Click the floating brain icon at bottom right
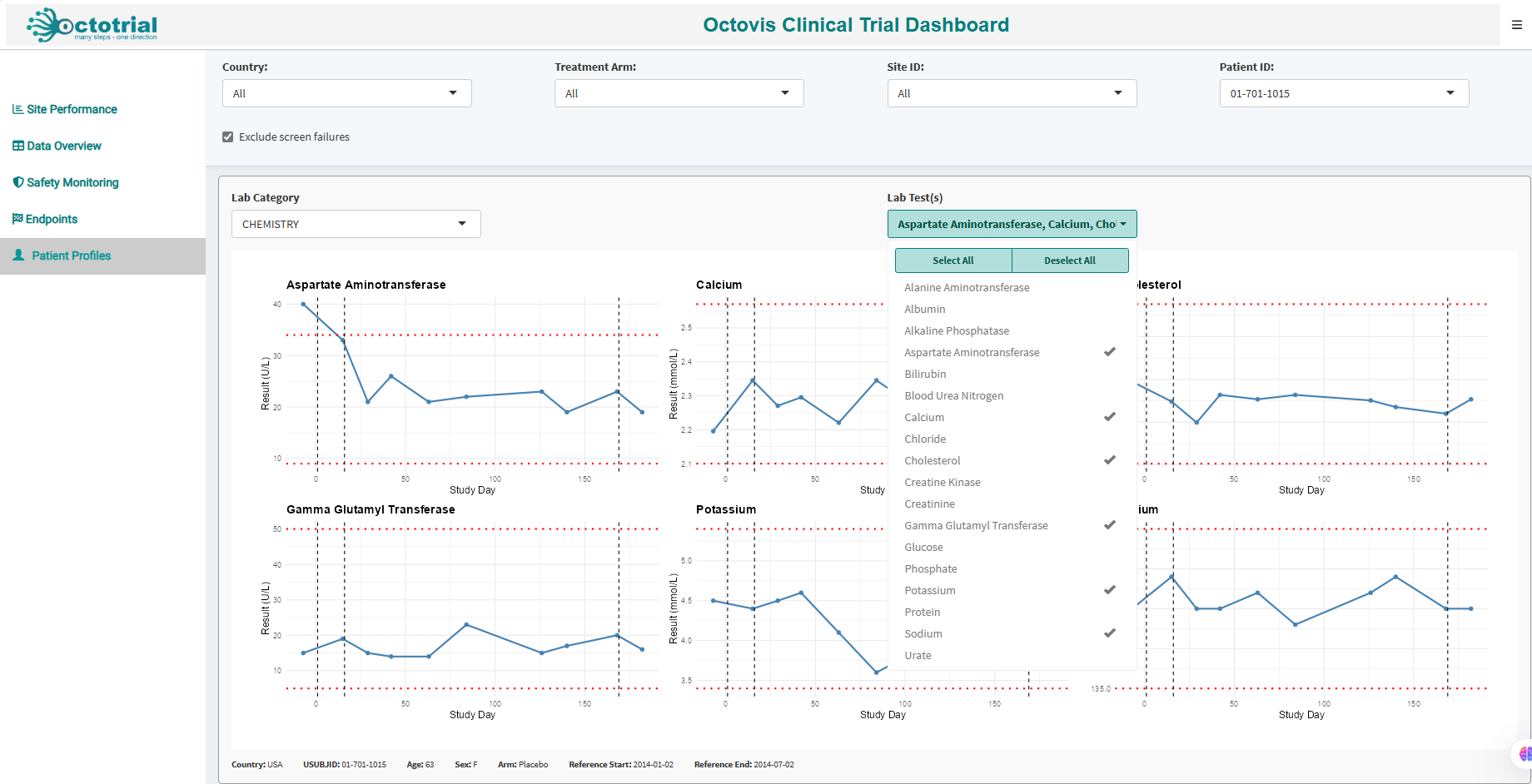The height and width of the screenshot is (784, 1532). click(x=1524, y=754)
